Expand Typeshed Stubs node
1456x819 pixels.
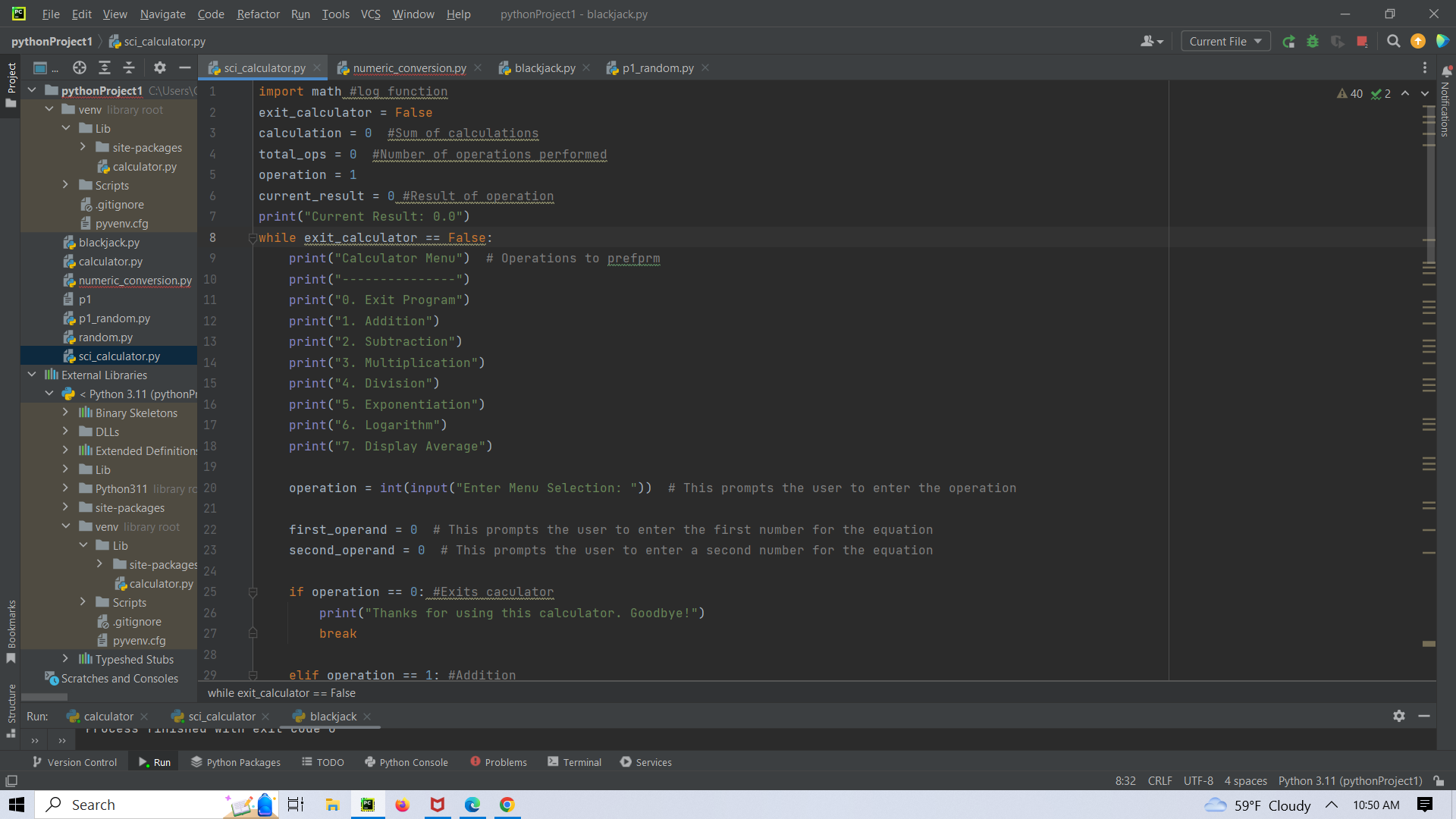(66, 659)
